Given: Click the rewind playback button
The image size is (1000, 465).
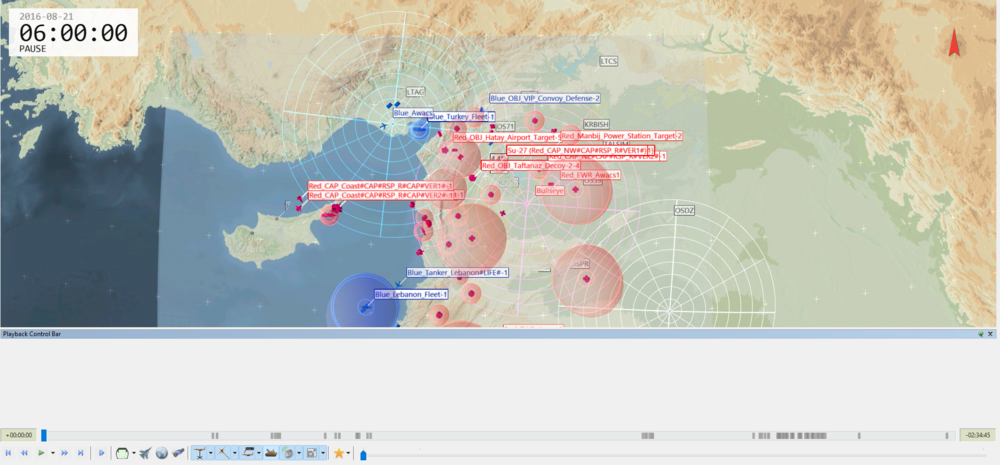Looking at the screenshot, I should [x=24, y=453].
